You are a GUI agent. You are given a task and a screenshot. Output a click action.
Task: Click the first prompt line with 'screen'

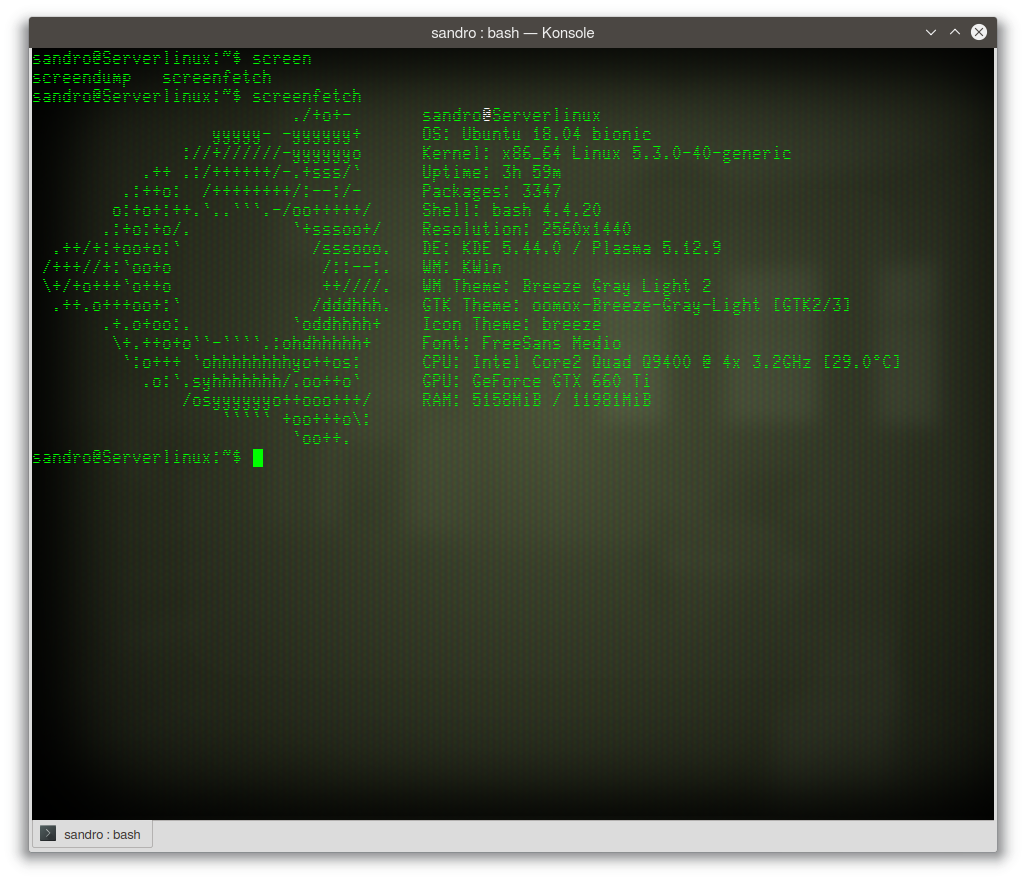pos(172,58)
